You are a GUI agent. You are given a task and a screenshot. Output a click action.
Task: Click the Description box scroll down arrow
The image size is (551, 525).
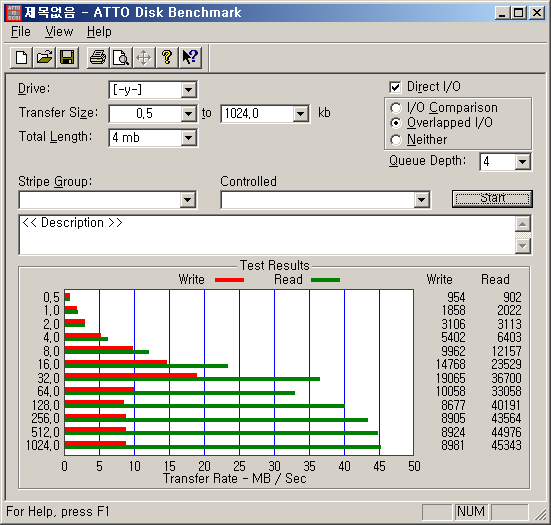click(x=523, y=246)
